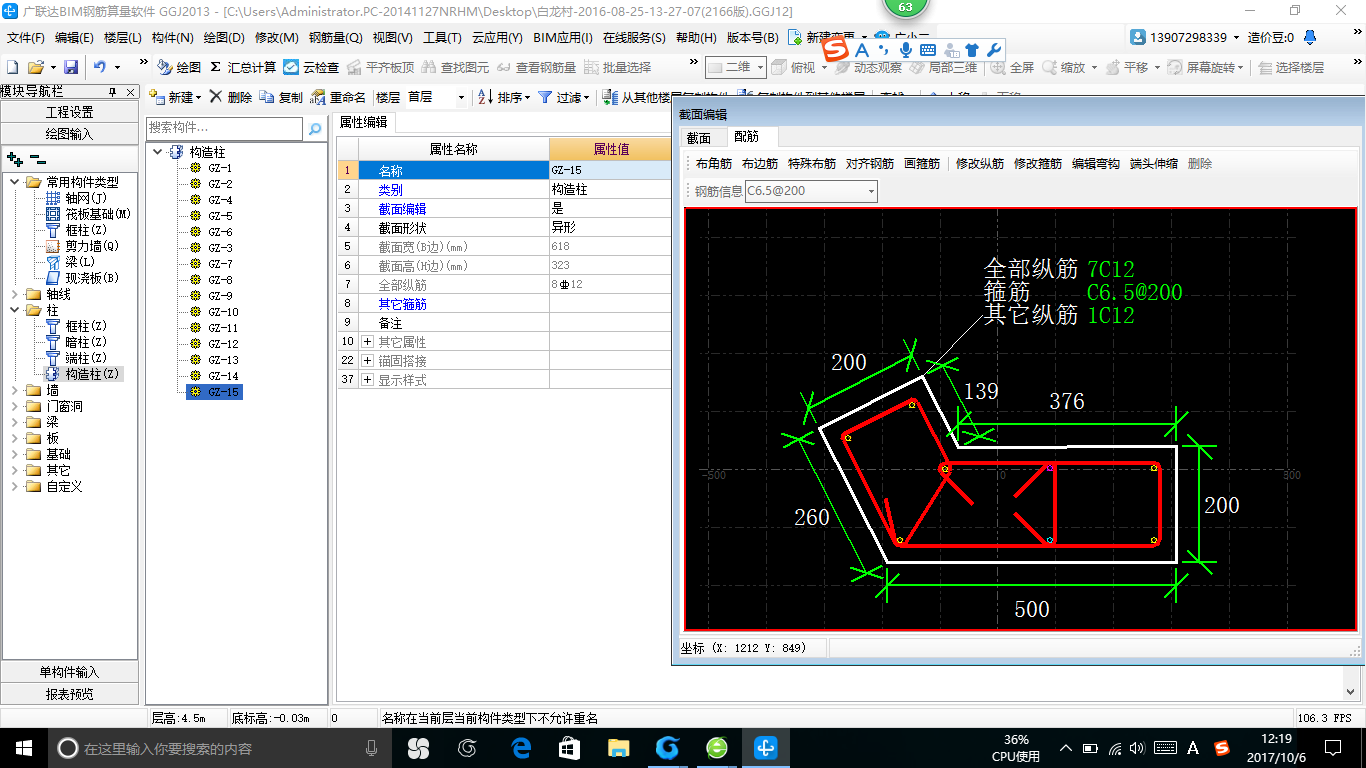Click the 布边筋 button
1366x768 pixels.
coord(760,163)
